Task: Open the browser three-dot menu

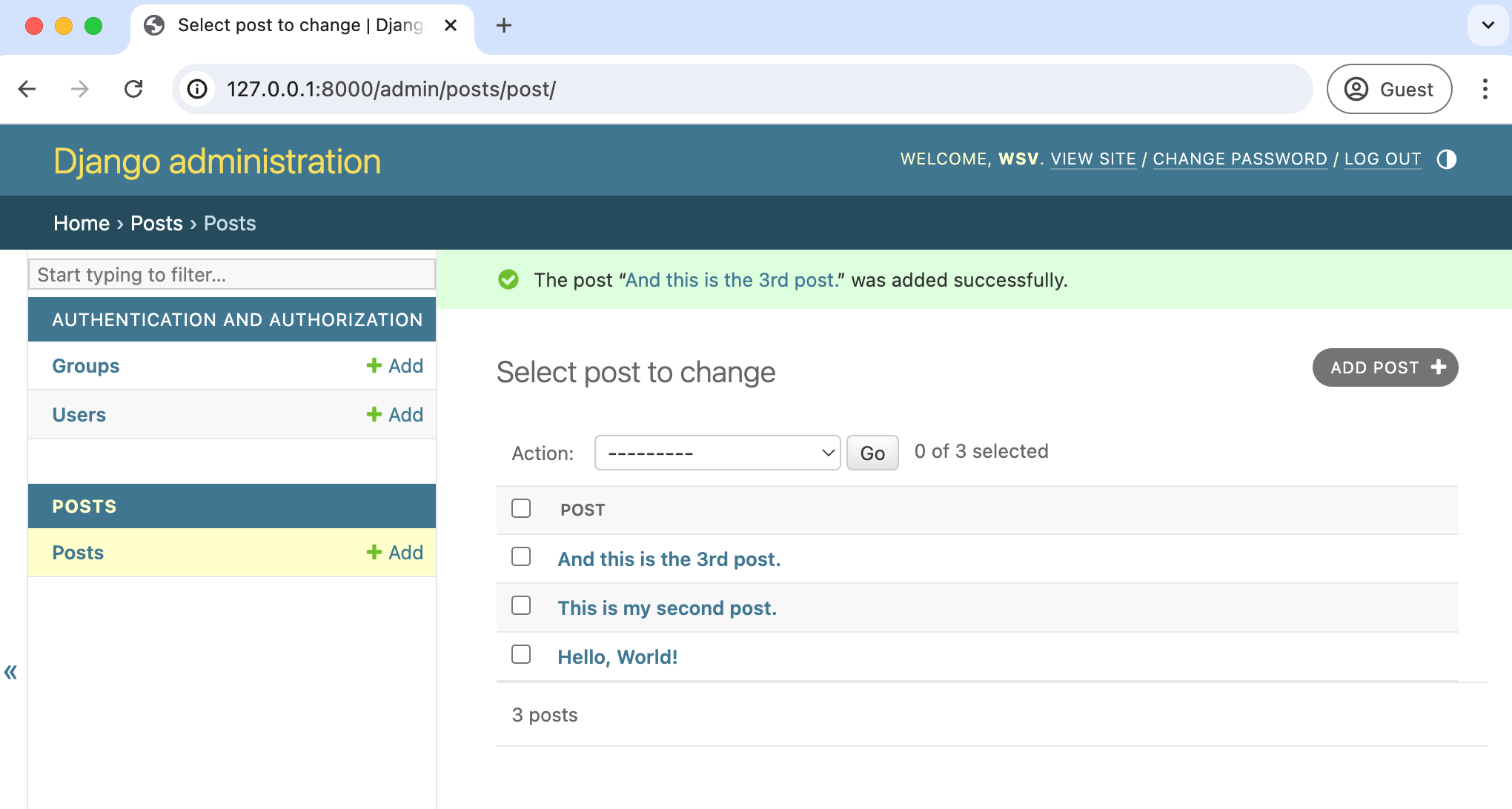Action: (x=1485, y=89)
